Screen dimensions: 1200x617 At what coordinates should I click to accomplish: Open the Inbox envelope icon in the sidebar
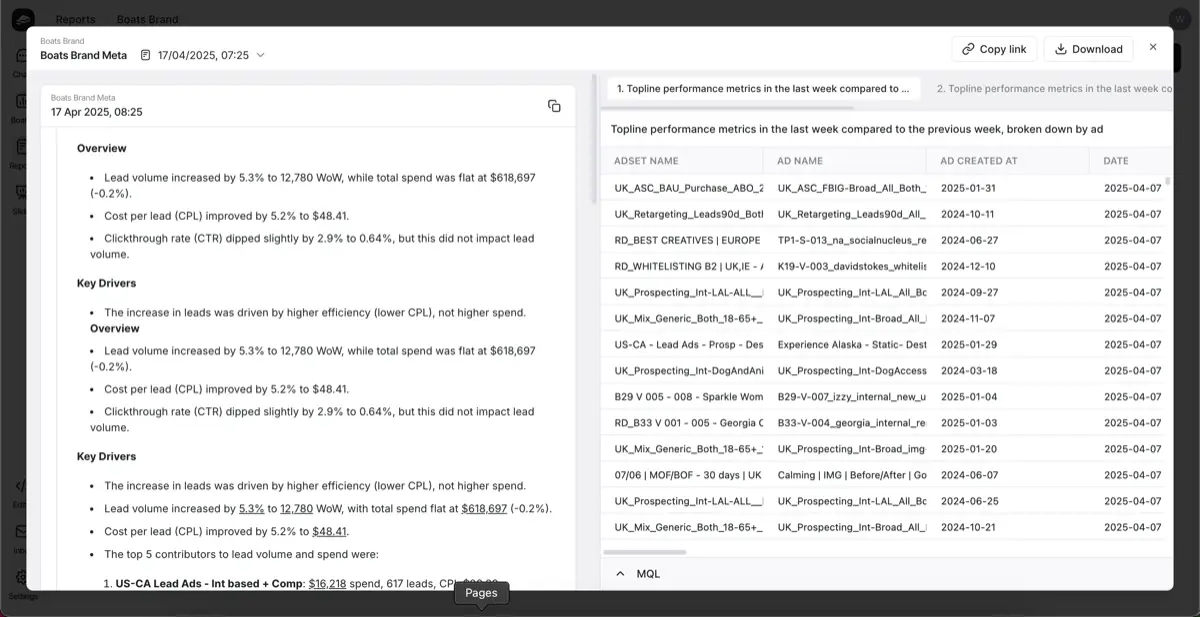(22, 532)
